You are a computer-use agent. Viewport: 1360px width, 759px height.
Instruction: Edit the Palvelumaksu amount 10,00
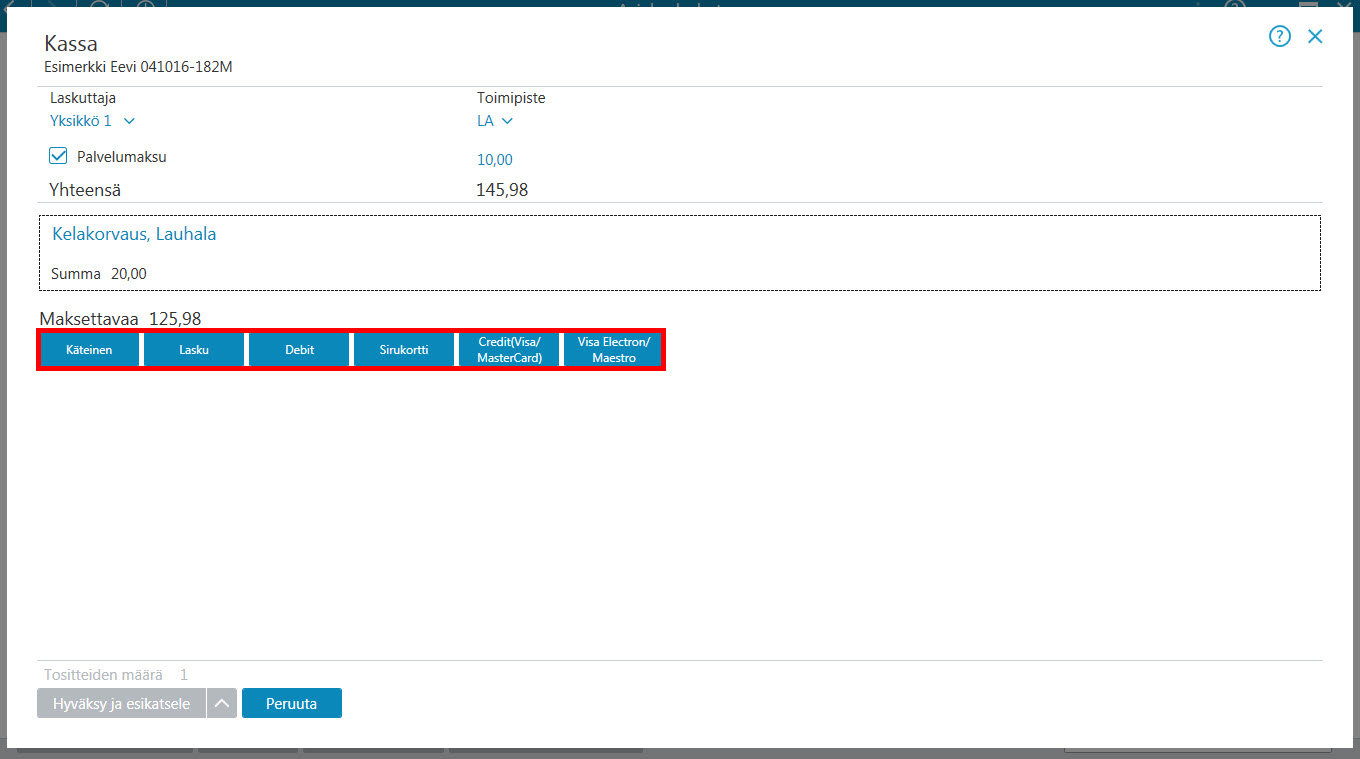[495, 160]
